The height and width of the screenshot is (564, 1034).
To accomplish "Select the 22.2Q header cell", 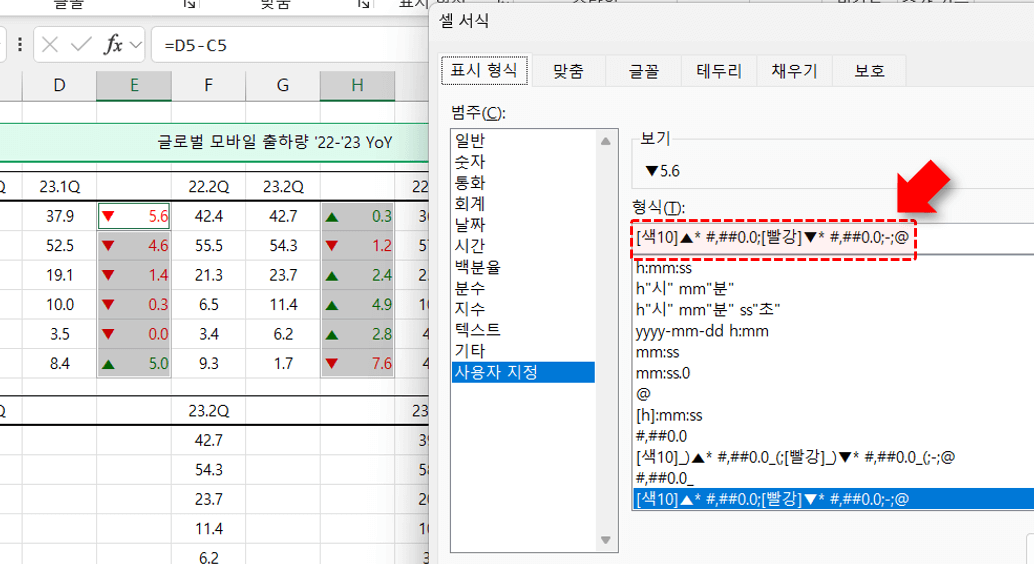I will 208,187.
